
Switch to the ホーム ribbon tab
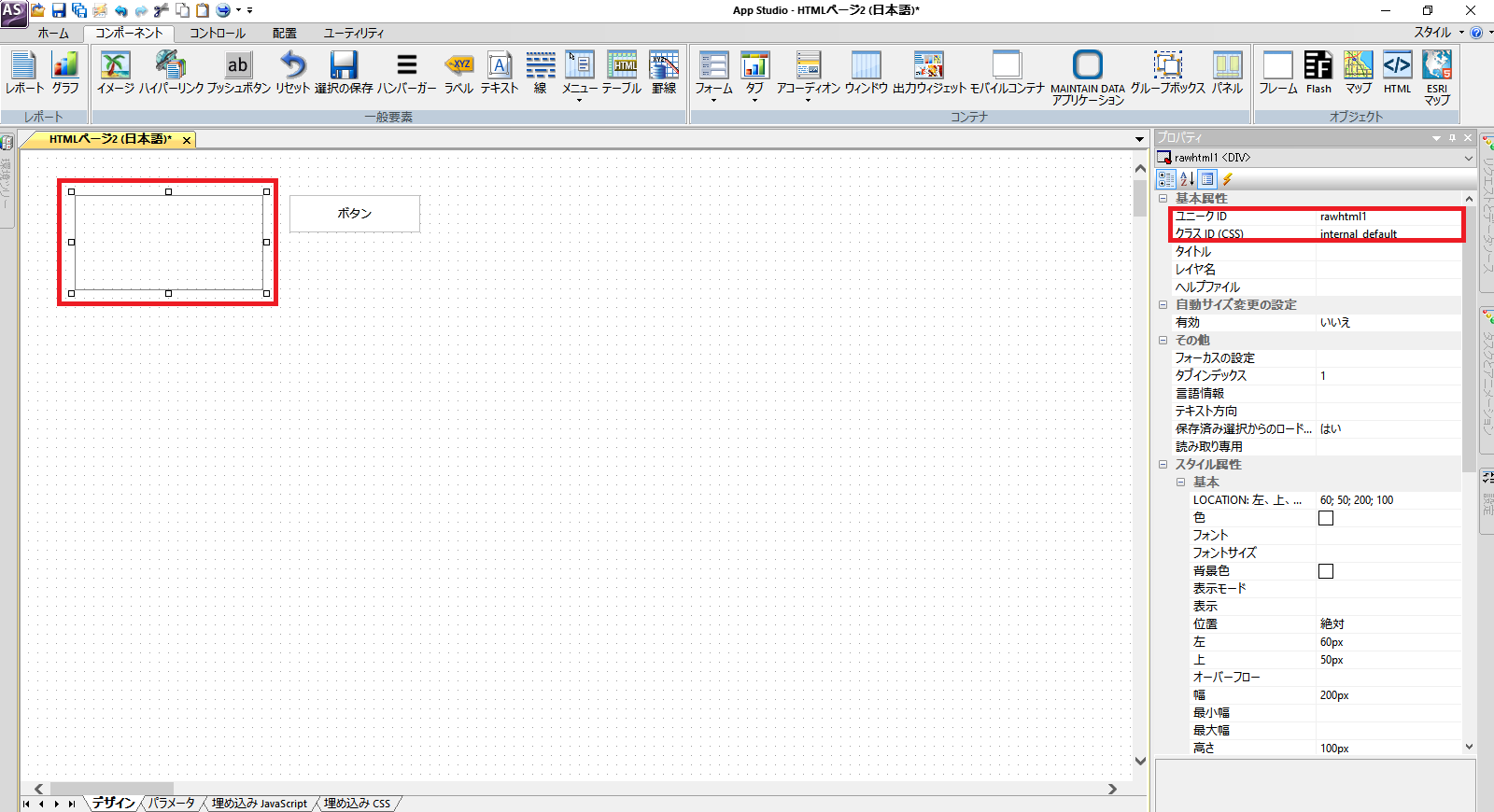53,33
